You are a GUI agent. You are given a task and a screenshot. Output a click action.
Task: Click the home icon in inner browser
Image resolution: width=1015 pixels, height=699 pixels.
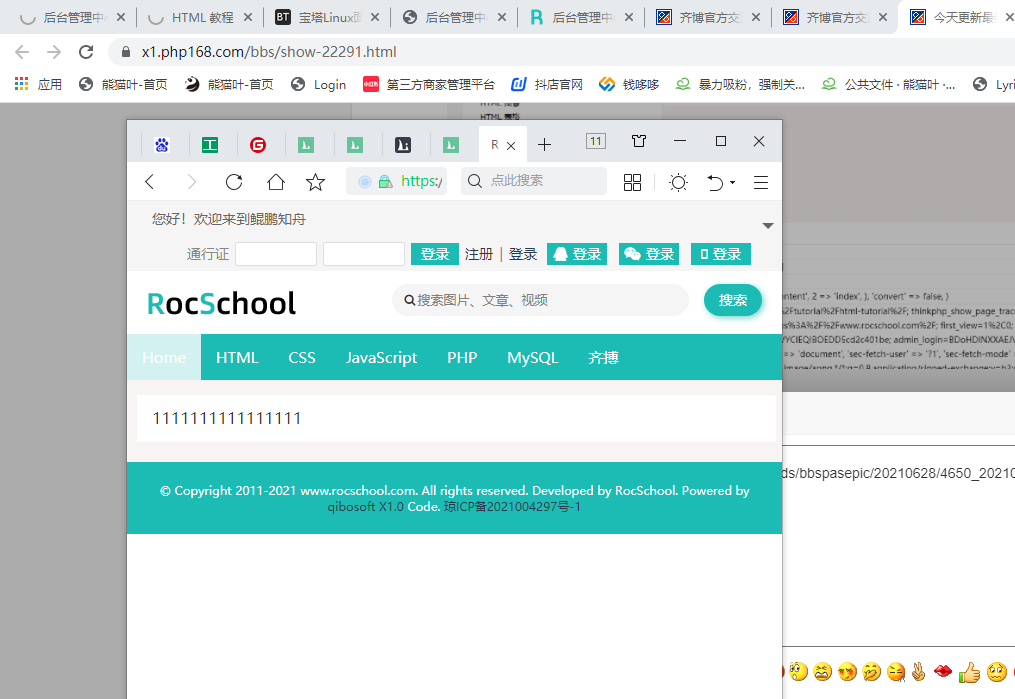275,182
